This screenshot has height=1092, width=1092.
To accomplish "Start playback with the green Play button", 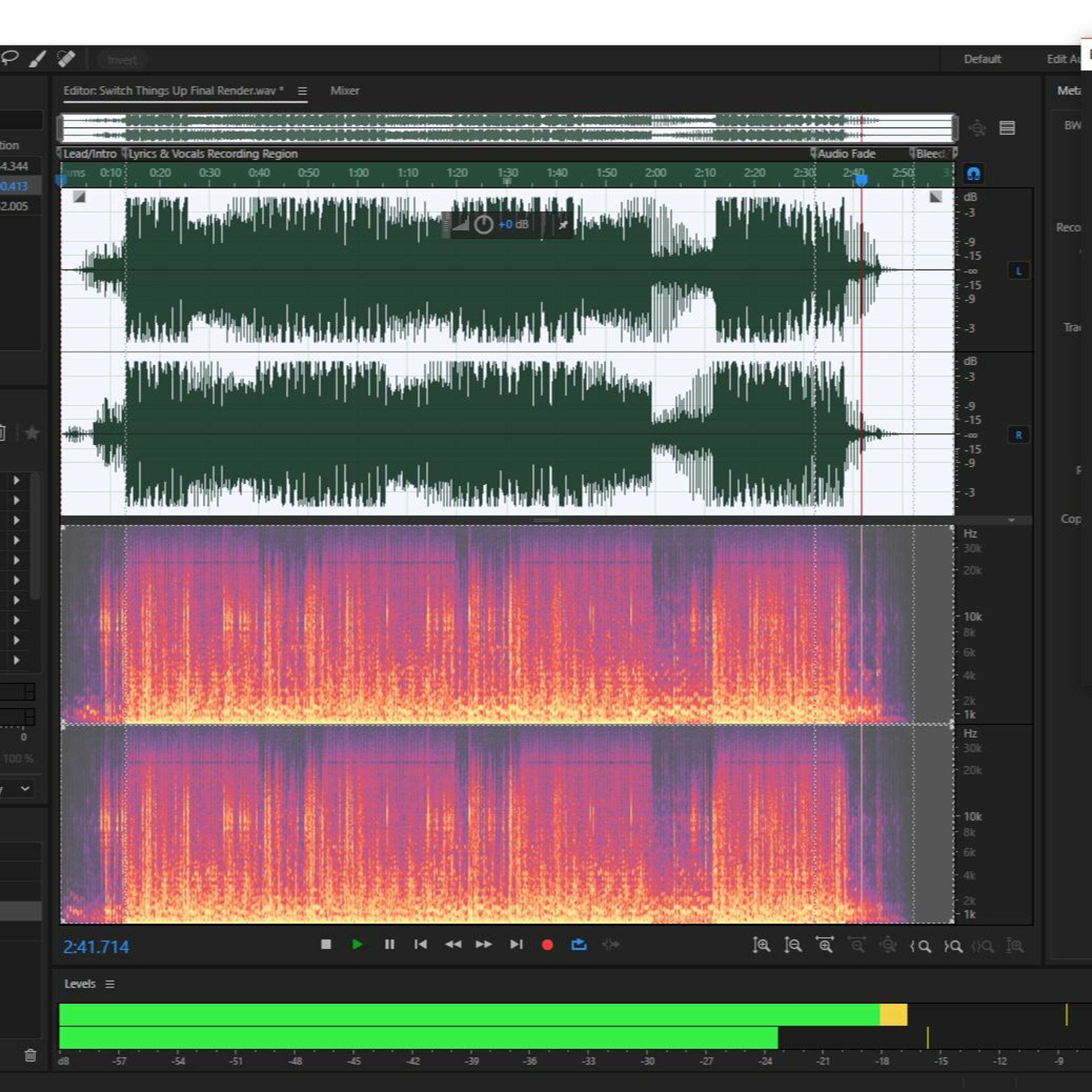I will (357, 945).
